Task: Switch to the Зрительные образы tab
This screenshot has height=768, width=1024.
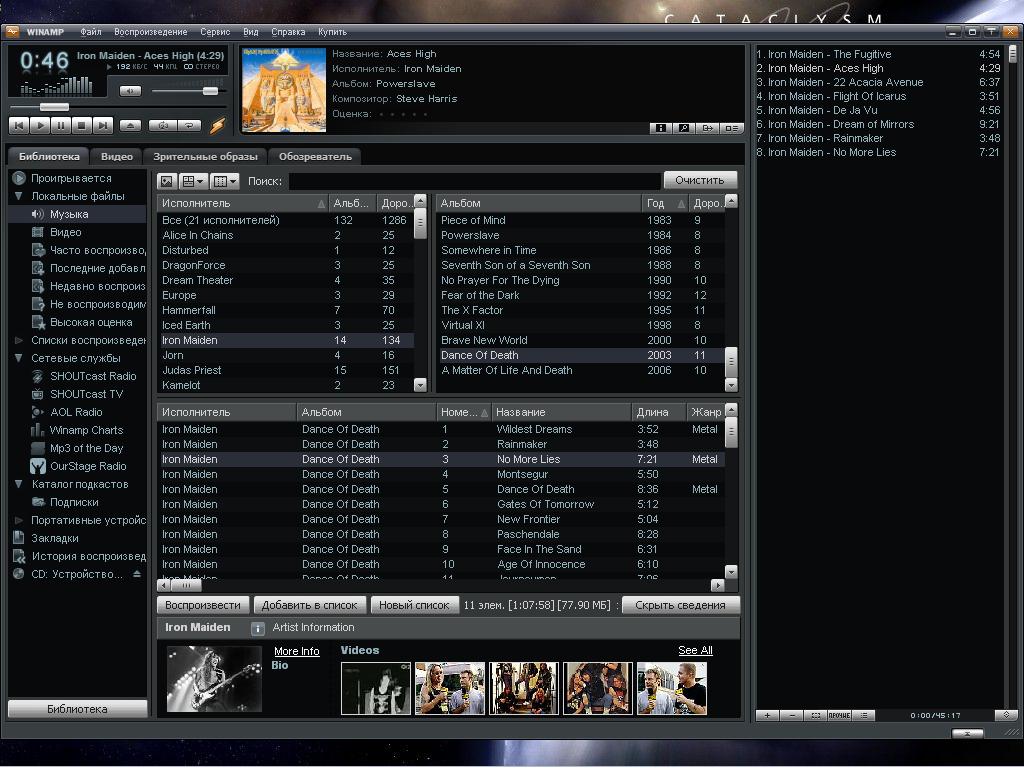Action: (x=205, y=156)
